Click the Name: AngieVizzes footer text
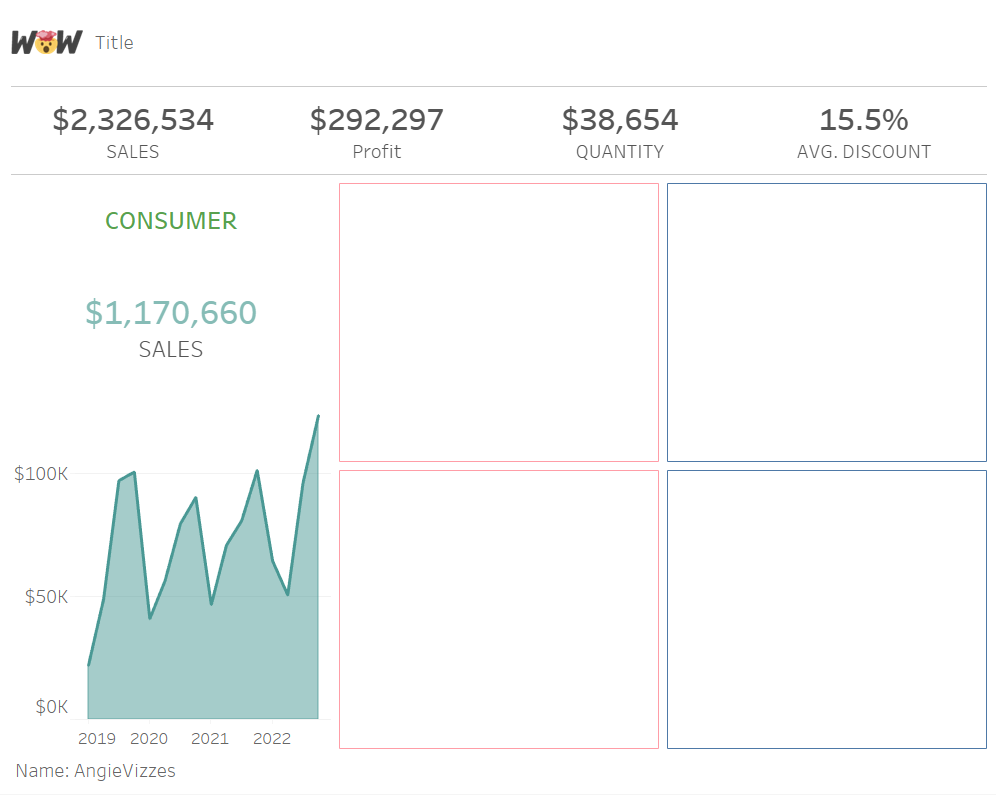 pos(96,771)
